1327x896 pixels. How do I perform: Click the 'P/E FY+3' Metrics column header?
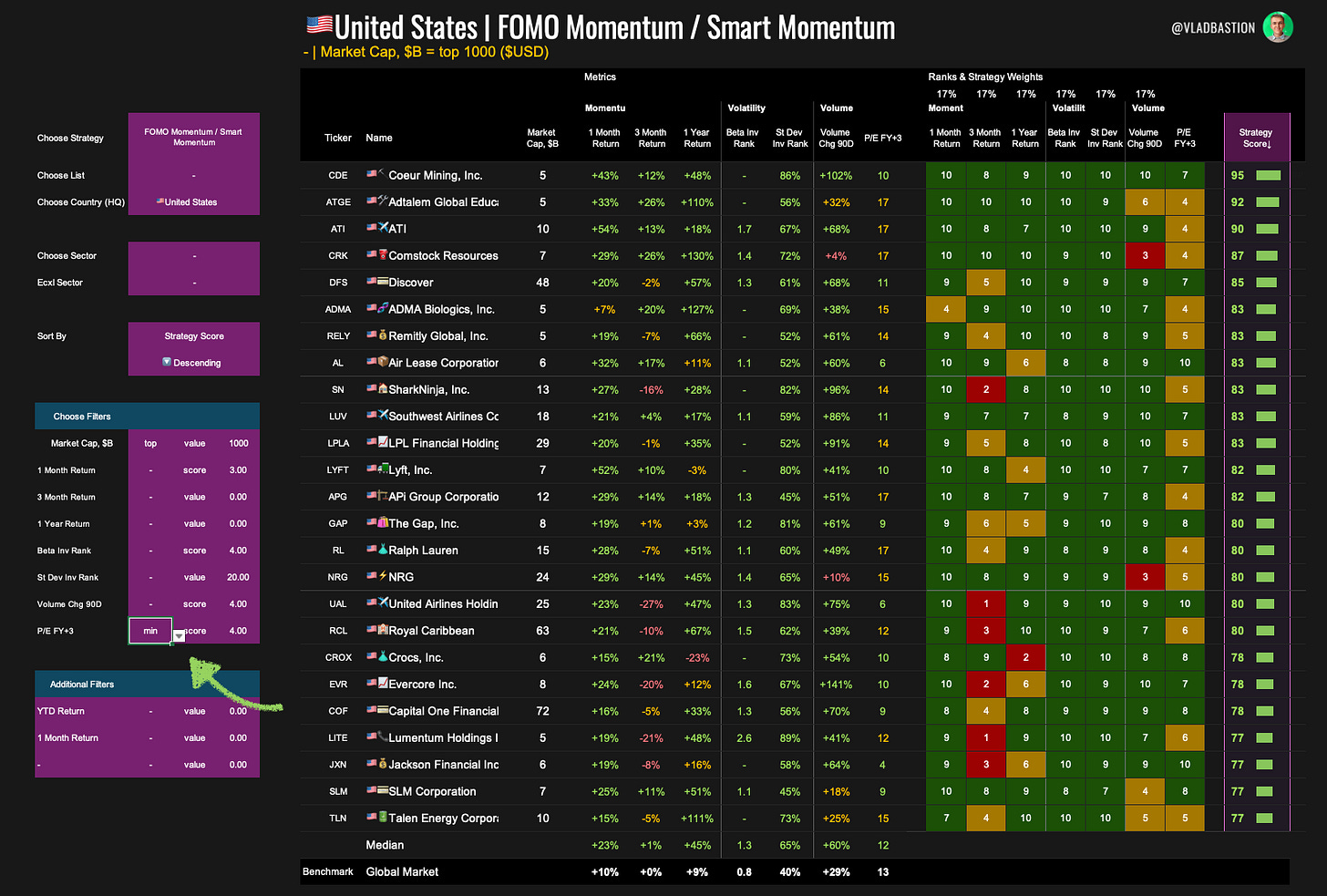883,138
